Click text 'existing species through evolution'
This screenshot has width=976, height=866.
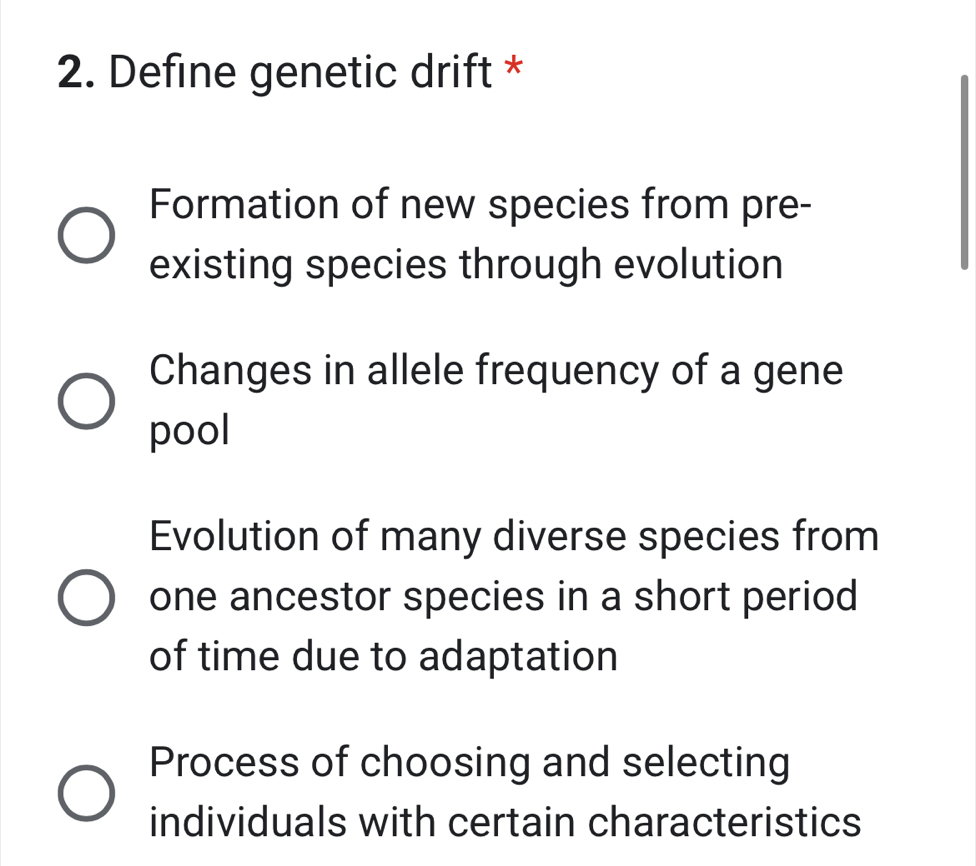coord(465,264)
